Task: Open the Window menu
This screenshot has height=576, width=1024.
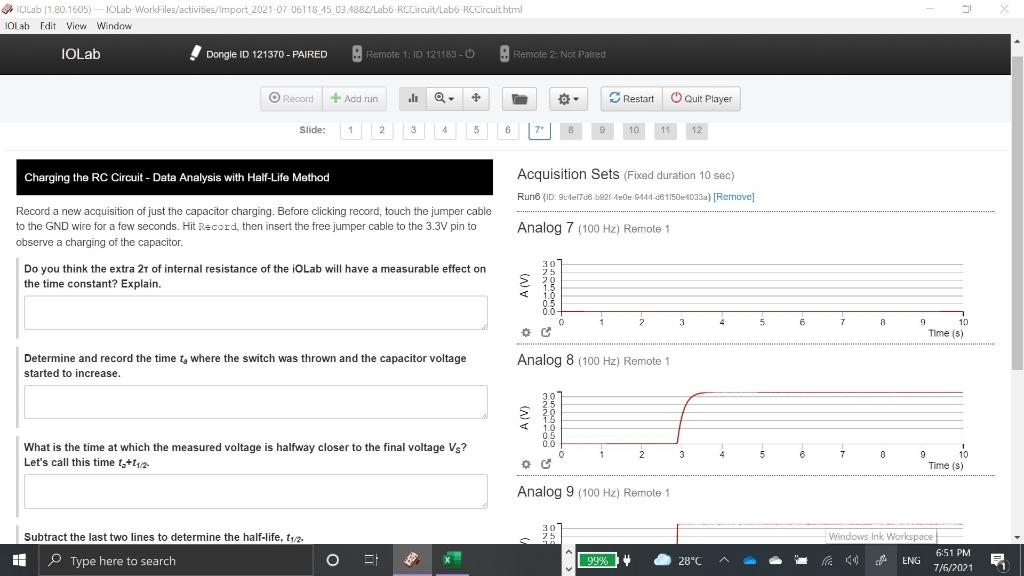Action: [x=114, y=26]
